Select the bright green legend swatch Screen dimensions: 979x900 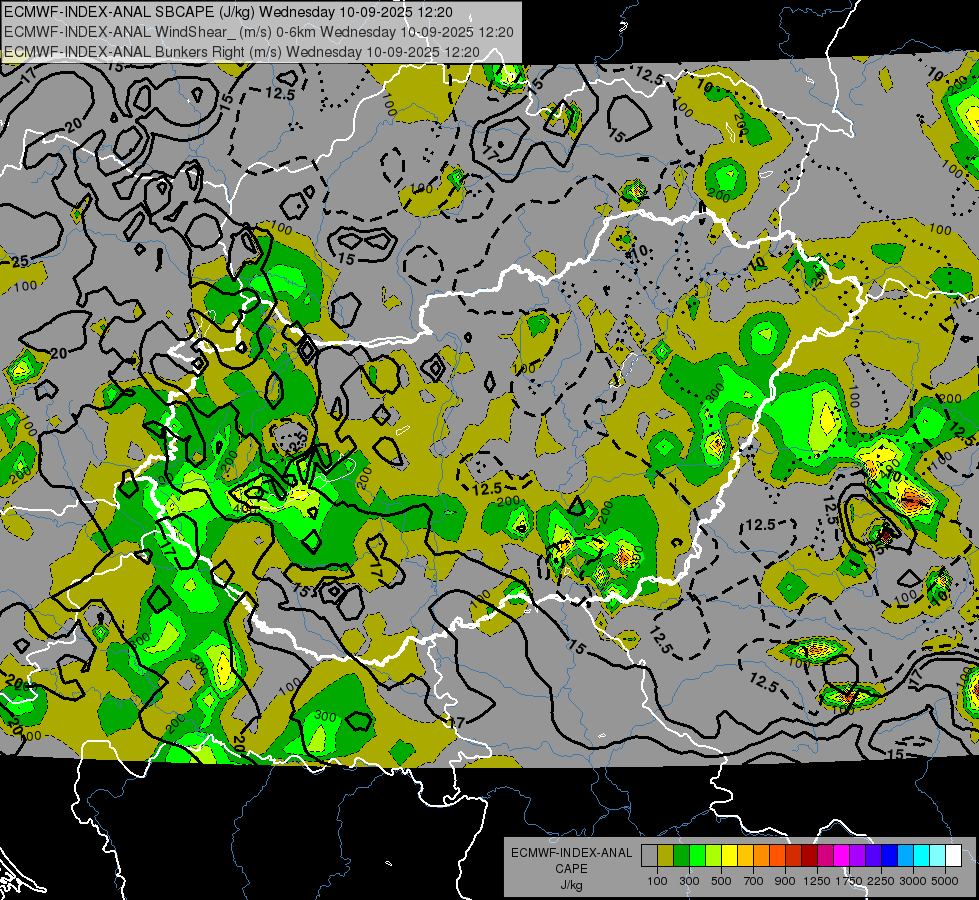click(x=697, y=856)
